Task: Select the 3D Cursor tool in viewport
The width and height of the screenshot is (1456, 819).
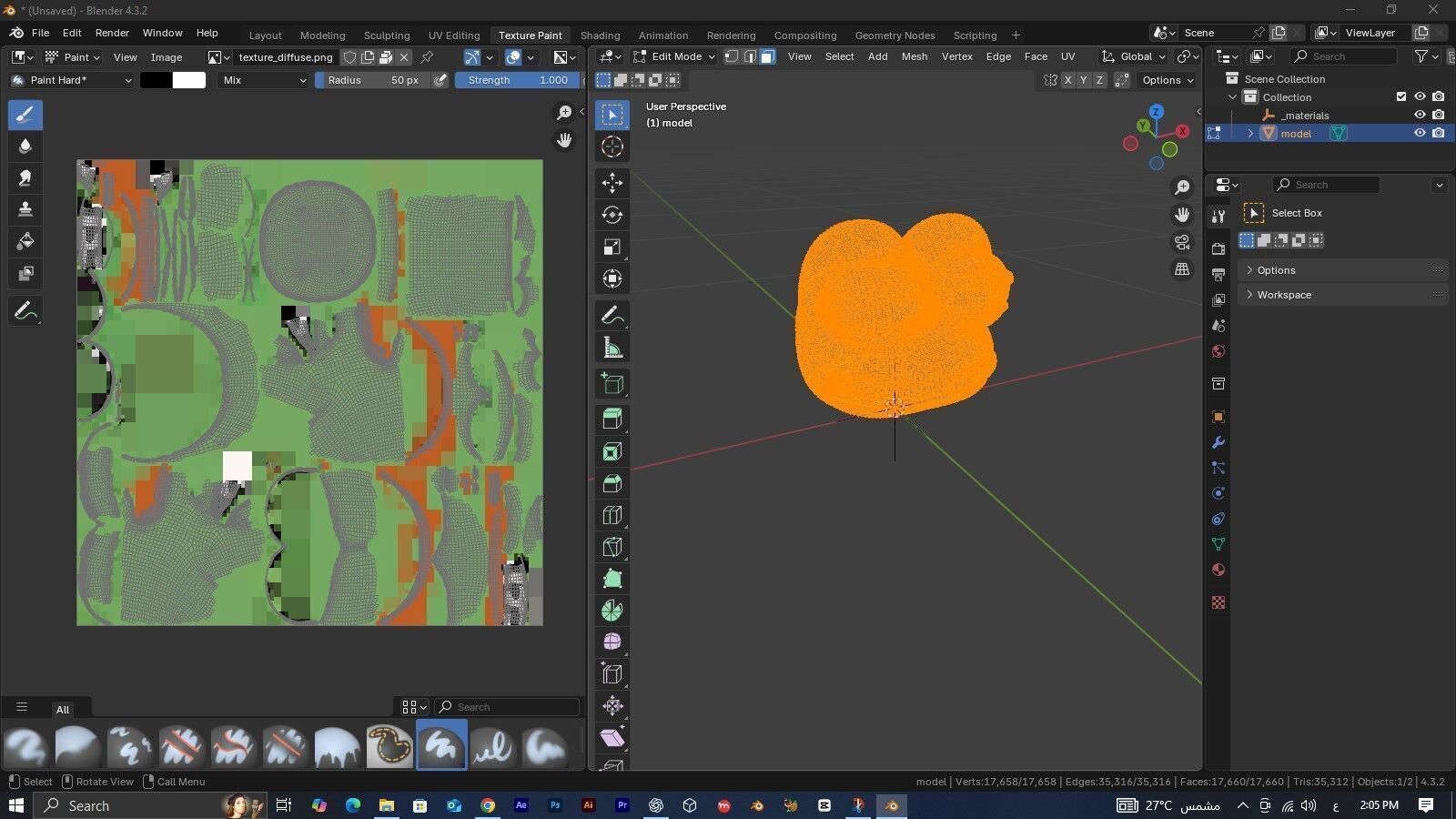Action: 612,147
